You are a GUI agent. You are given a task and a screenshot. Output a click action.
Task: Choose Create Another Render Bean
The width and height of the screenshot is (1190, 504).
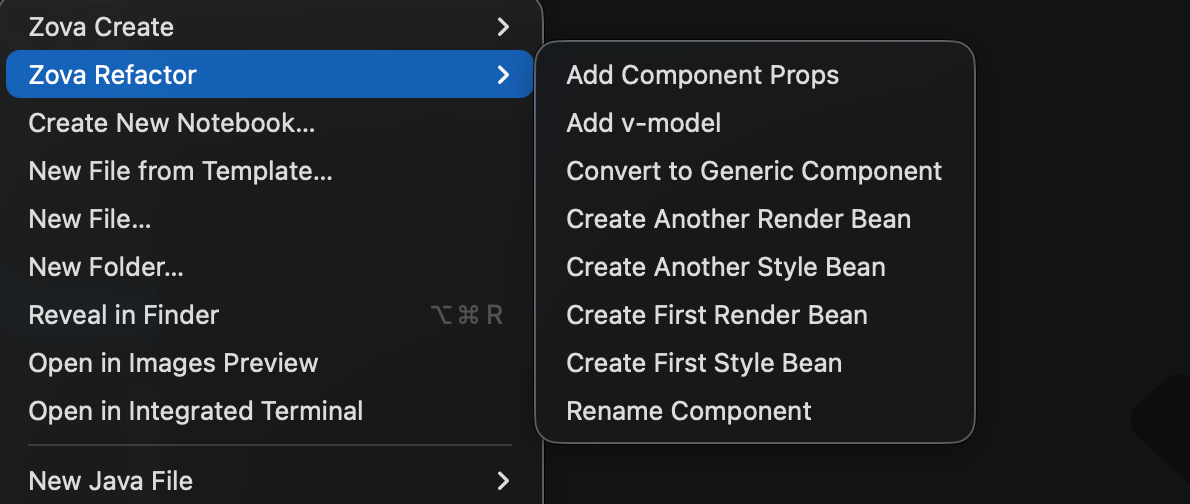(739, 219)
